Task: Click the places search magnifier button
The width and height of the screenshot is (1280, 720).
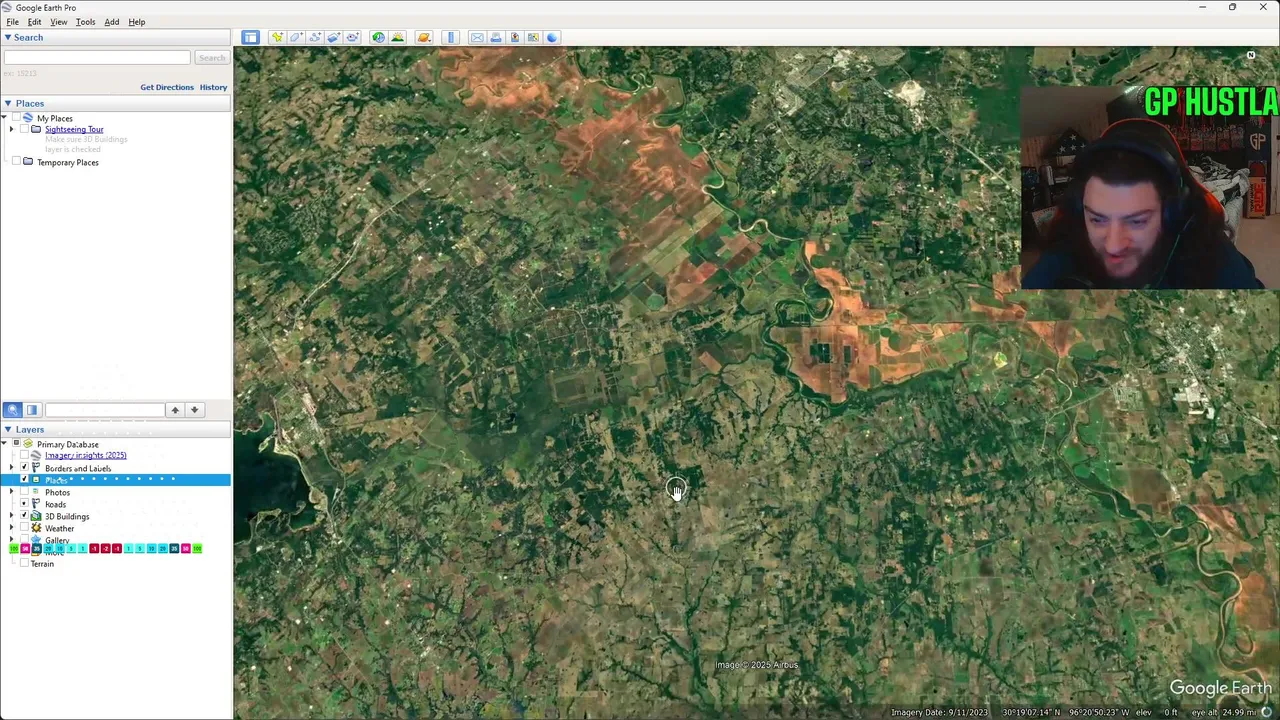Action: point(13,410)
